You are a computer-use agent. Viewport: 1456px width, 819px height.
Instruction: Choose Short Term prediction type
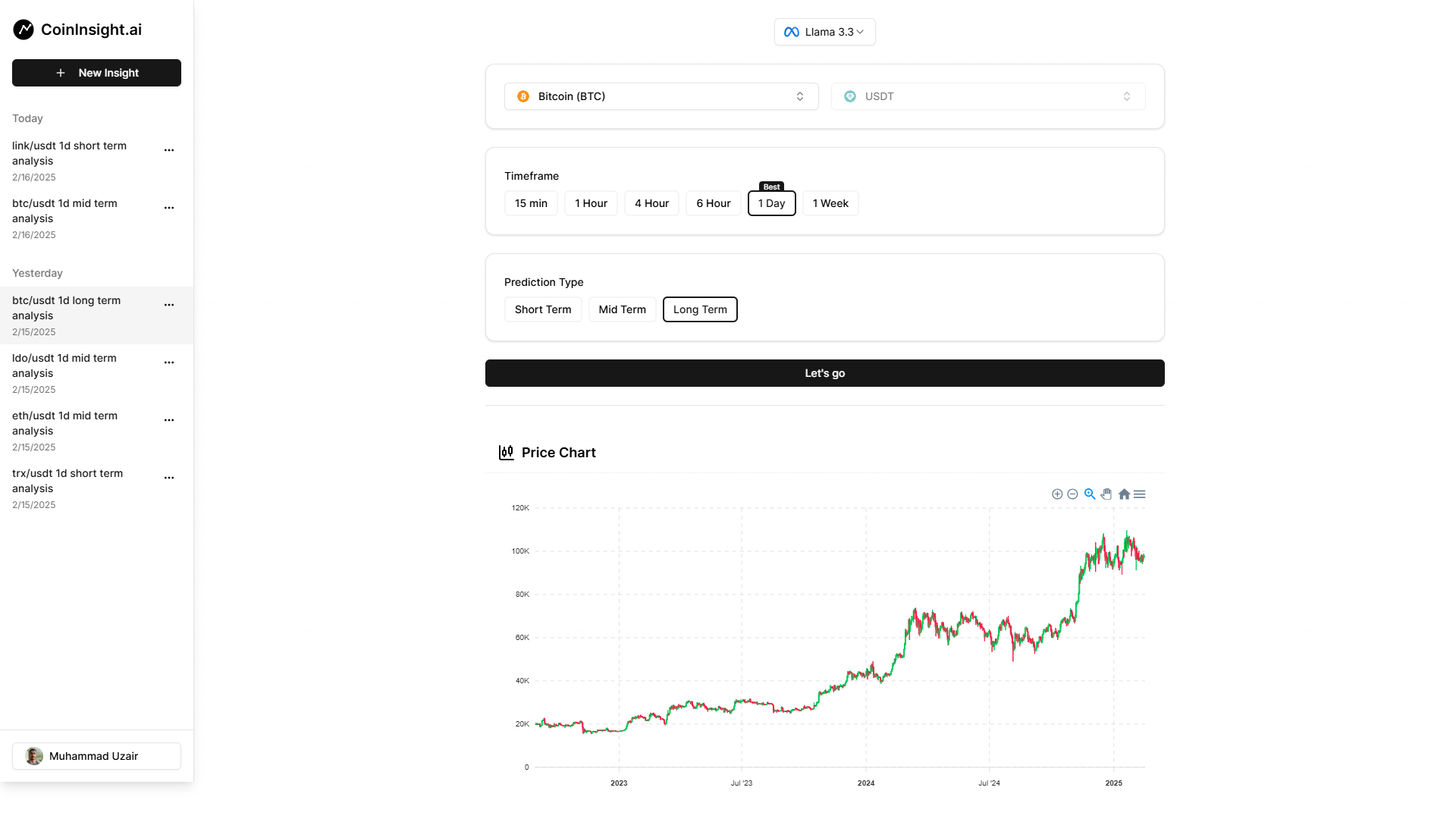point(543,309)
